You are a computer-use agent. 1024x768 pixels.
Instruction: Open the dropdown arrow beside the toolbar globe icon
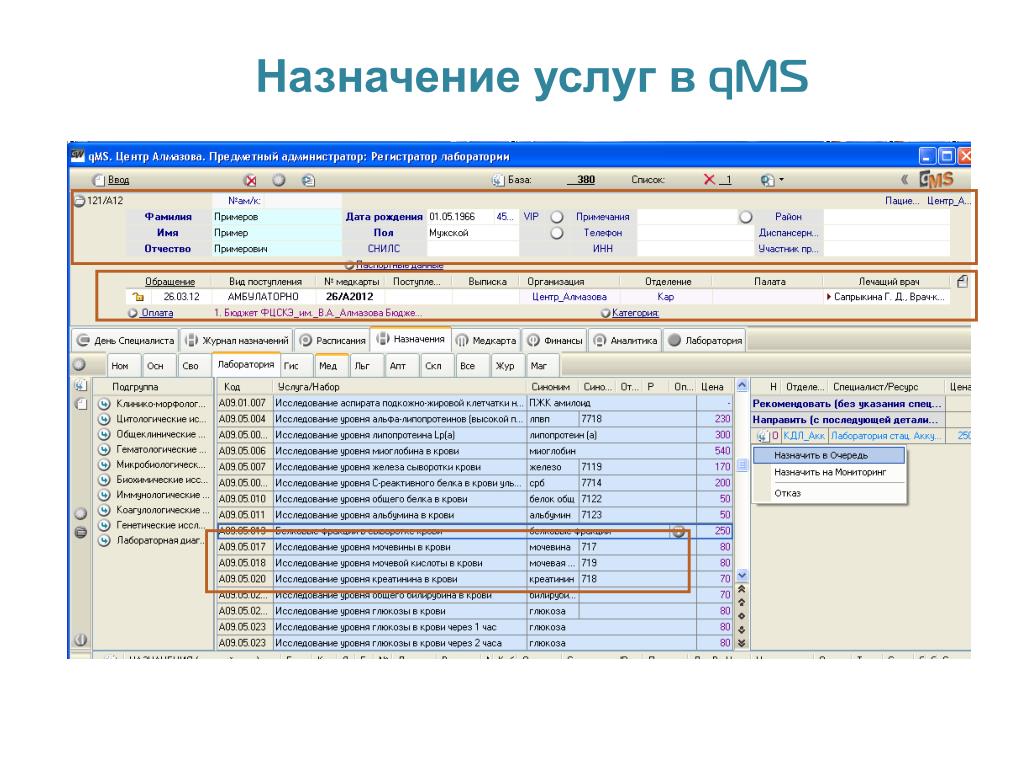(x=781, y=180)
